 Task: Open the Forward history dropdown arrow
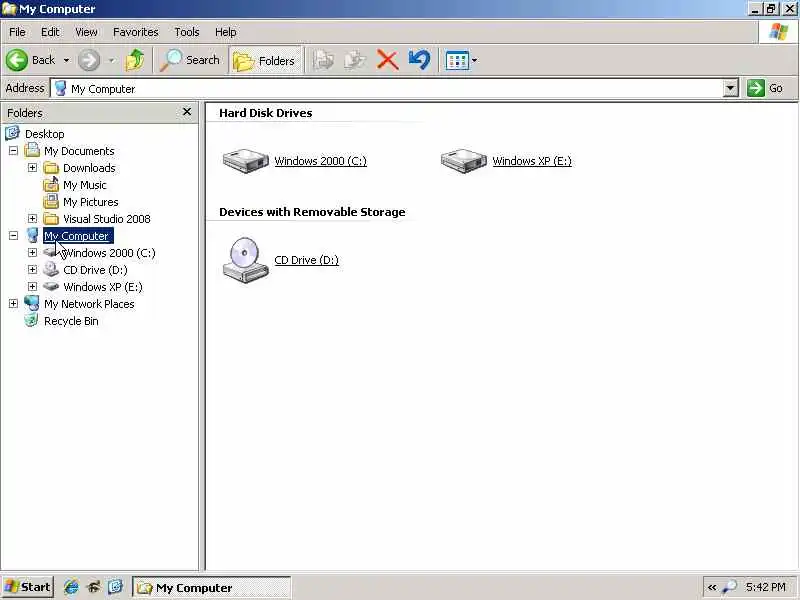111,60
